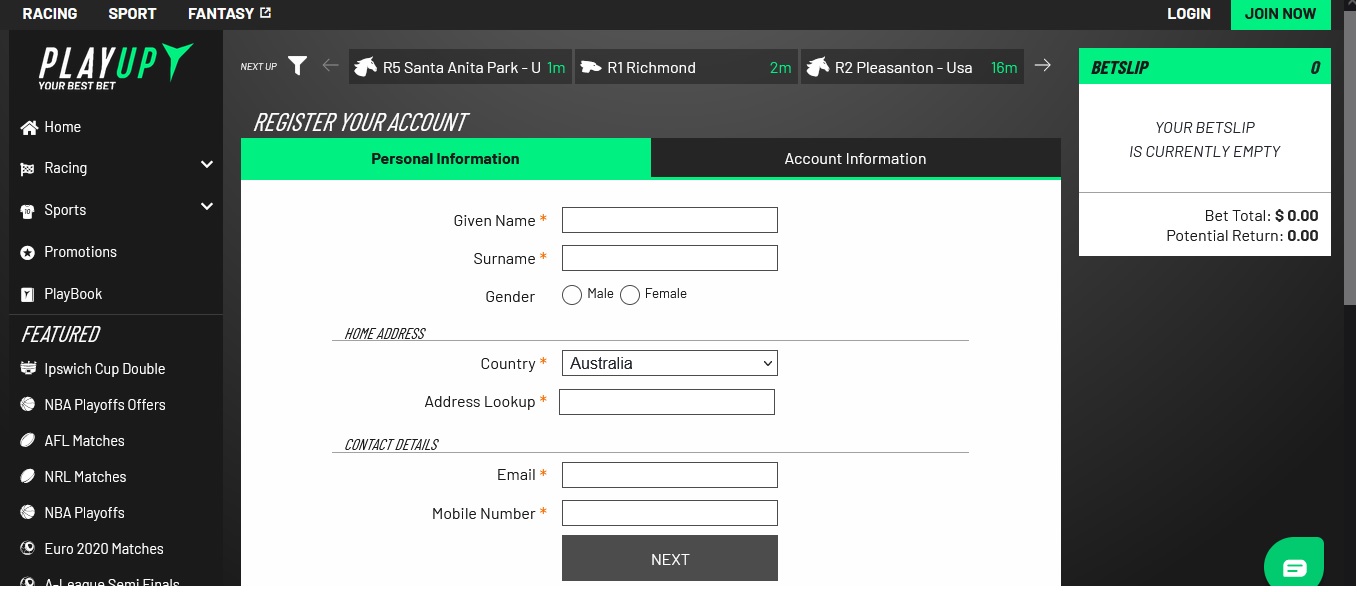The width and height of the screenshot is (1357, 592).
Task: Click the Given Name input field
Action: click(x=670, y=220)
